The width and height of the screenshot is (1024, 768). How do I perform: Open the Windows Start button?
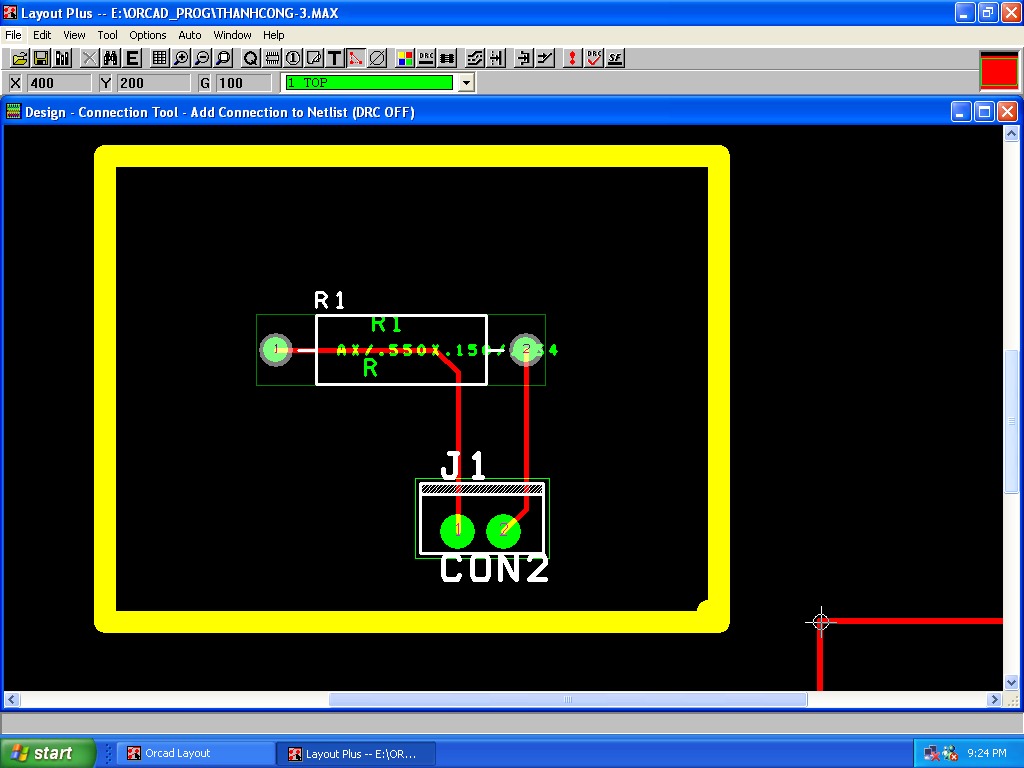point(48,753)
